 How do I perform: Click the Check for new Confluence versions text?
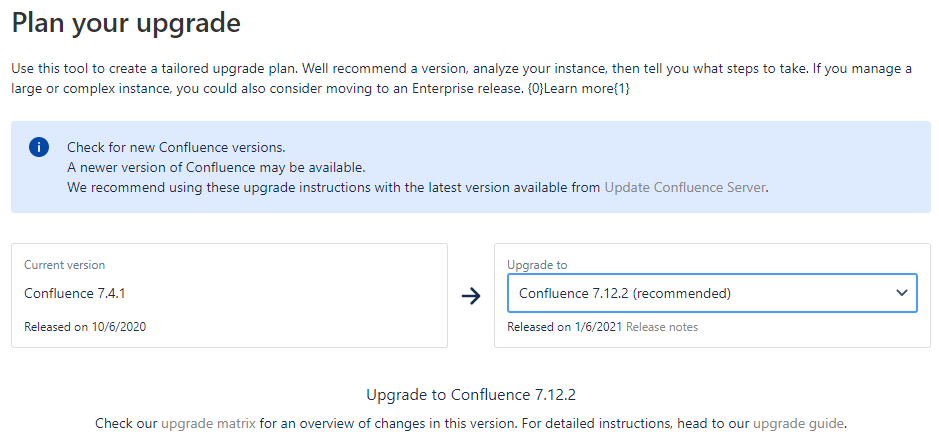click(176, 147)
